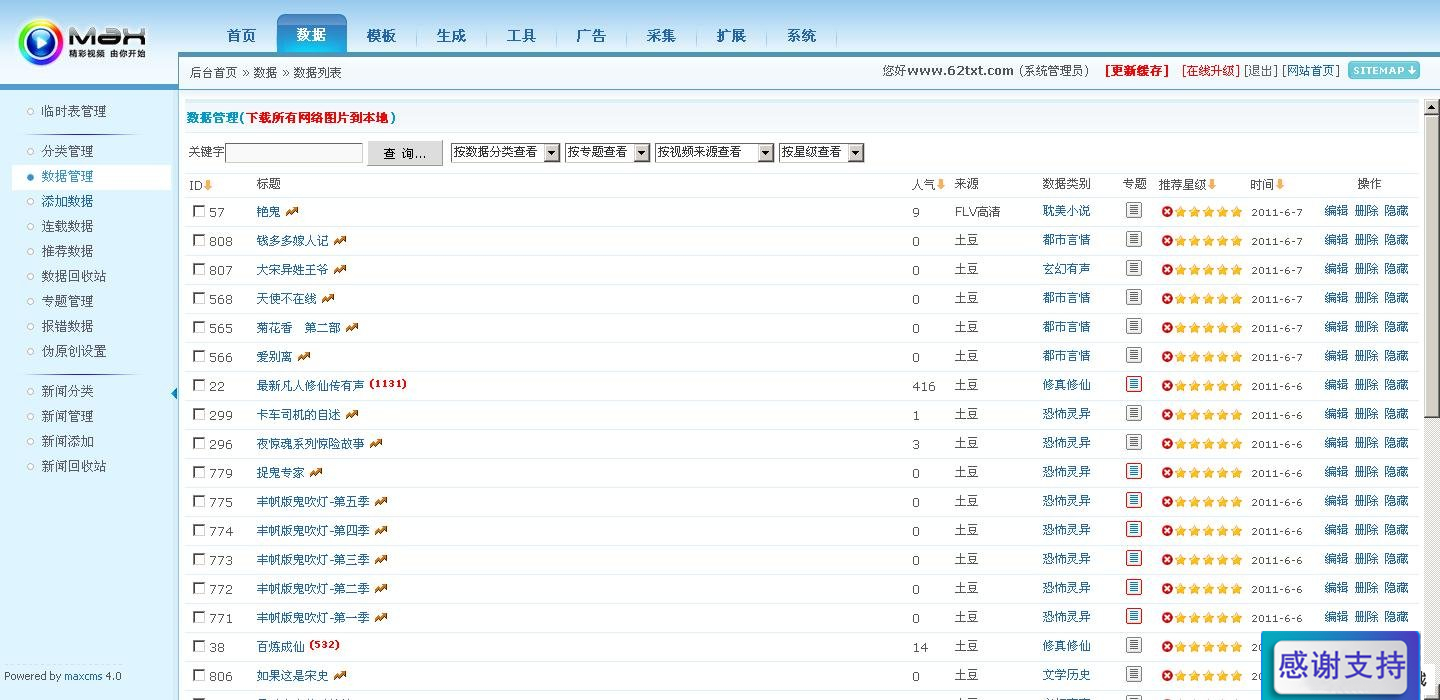The width and height of the screenshot is (1440, 700).
Task: Collapse the sidebar with the blue arrow
Action: [x=174, y=393]
